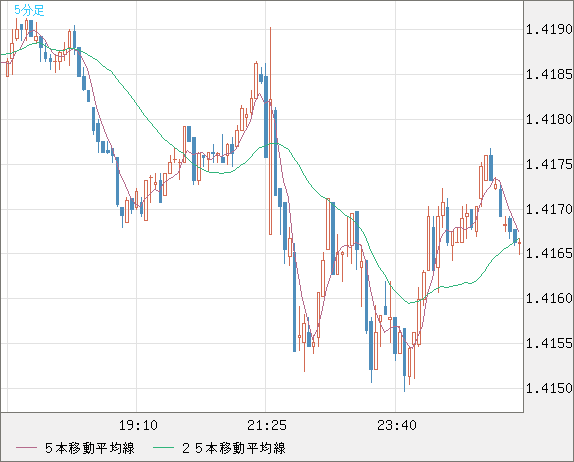
Task: Click the 1.4185 price axis label
Action: 549,74
